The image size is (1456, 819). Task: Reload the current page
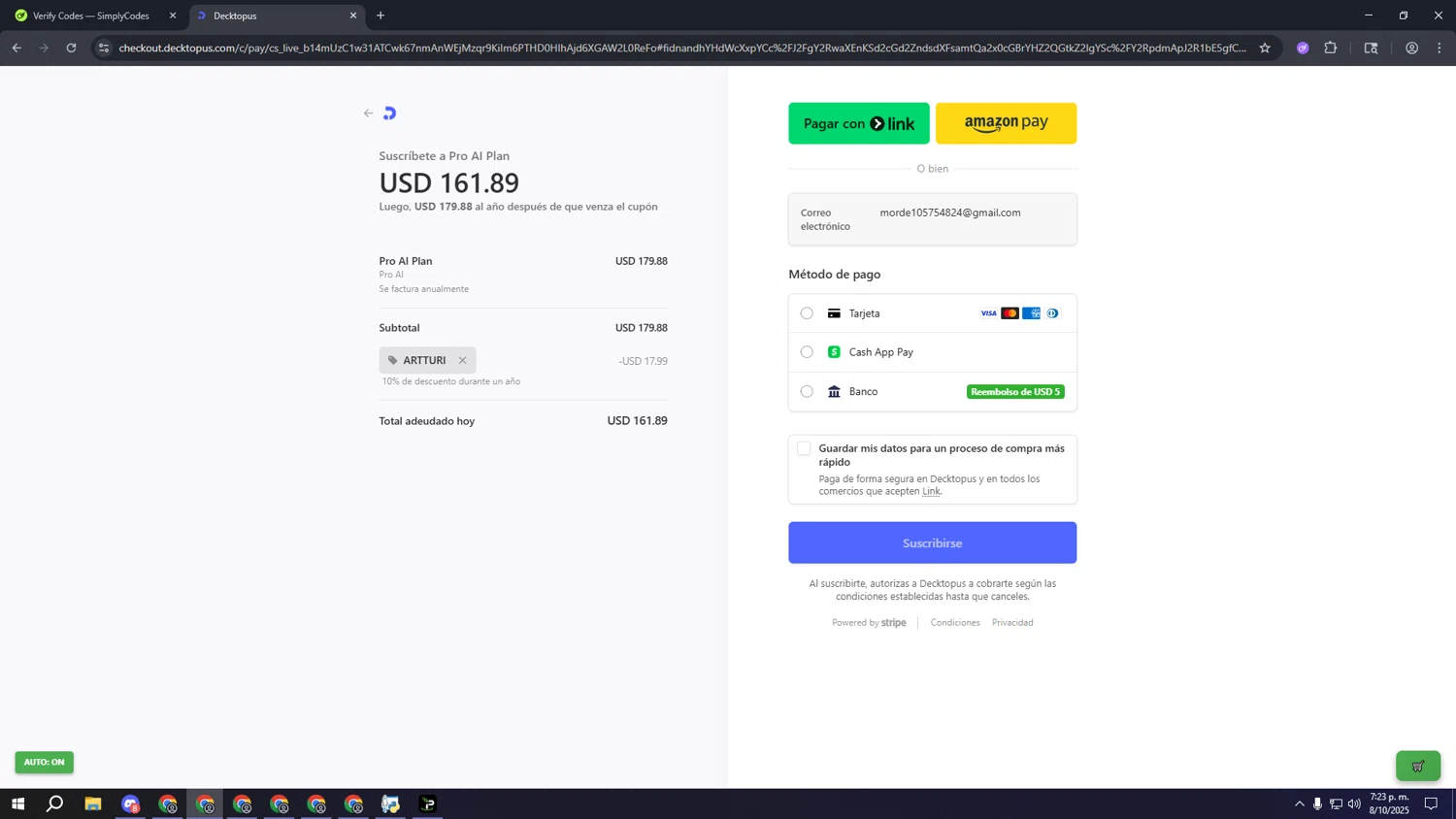71,48
